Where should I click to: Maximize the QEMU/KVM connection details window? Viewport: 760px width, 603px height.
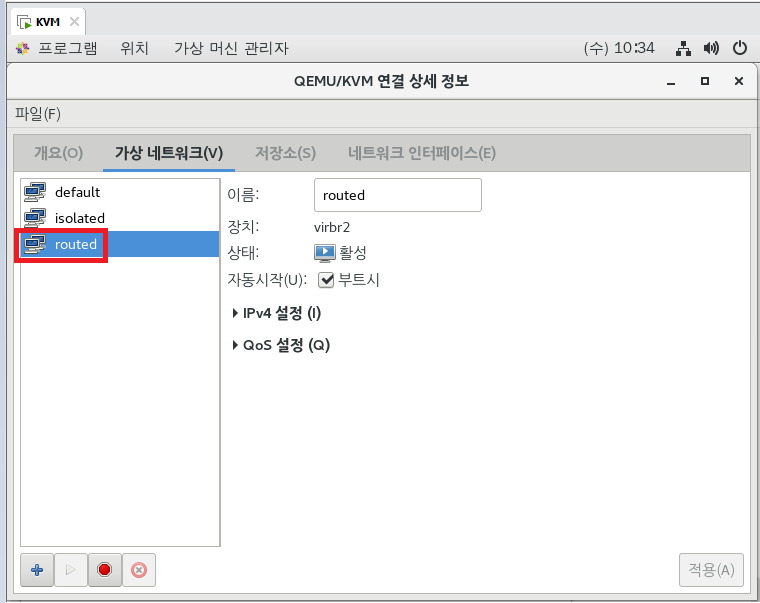(705, 81)
